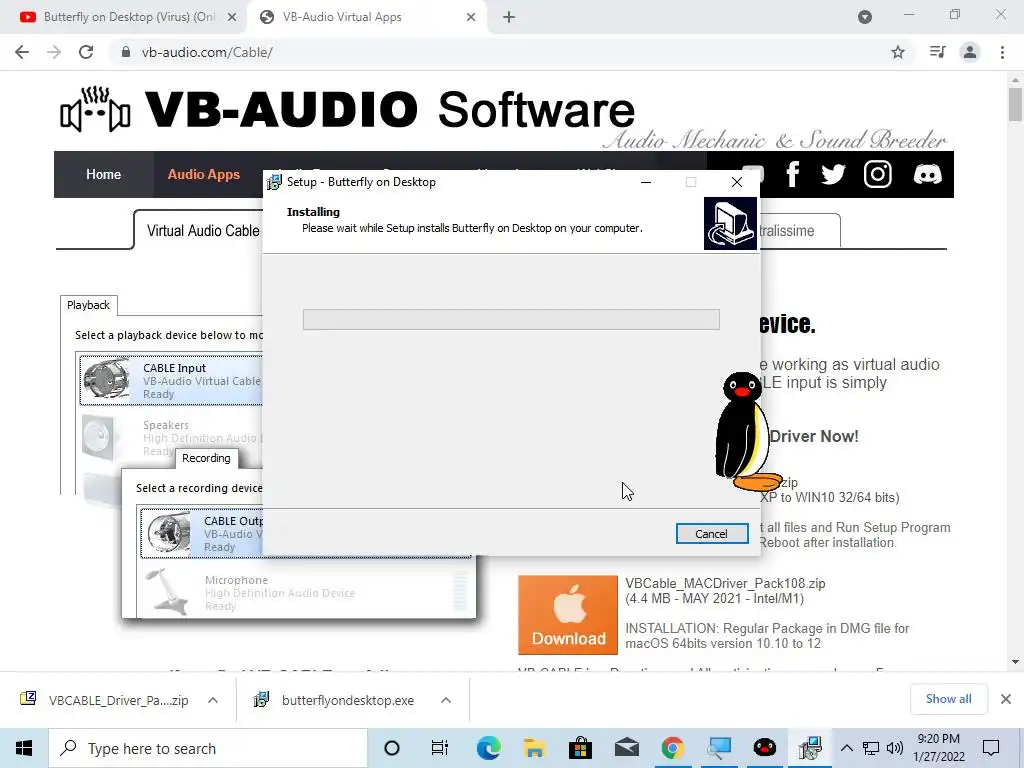
Task: Expand options for the VBCABLE zip download
Action: click(213, 700)
